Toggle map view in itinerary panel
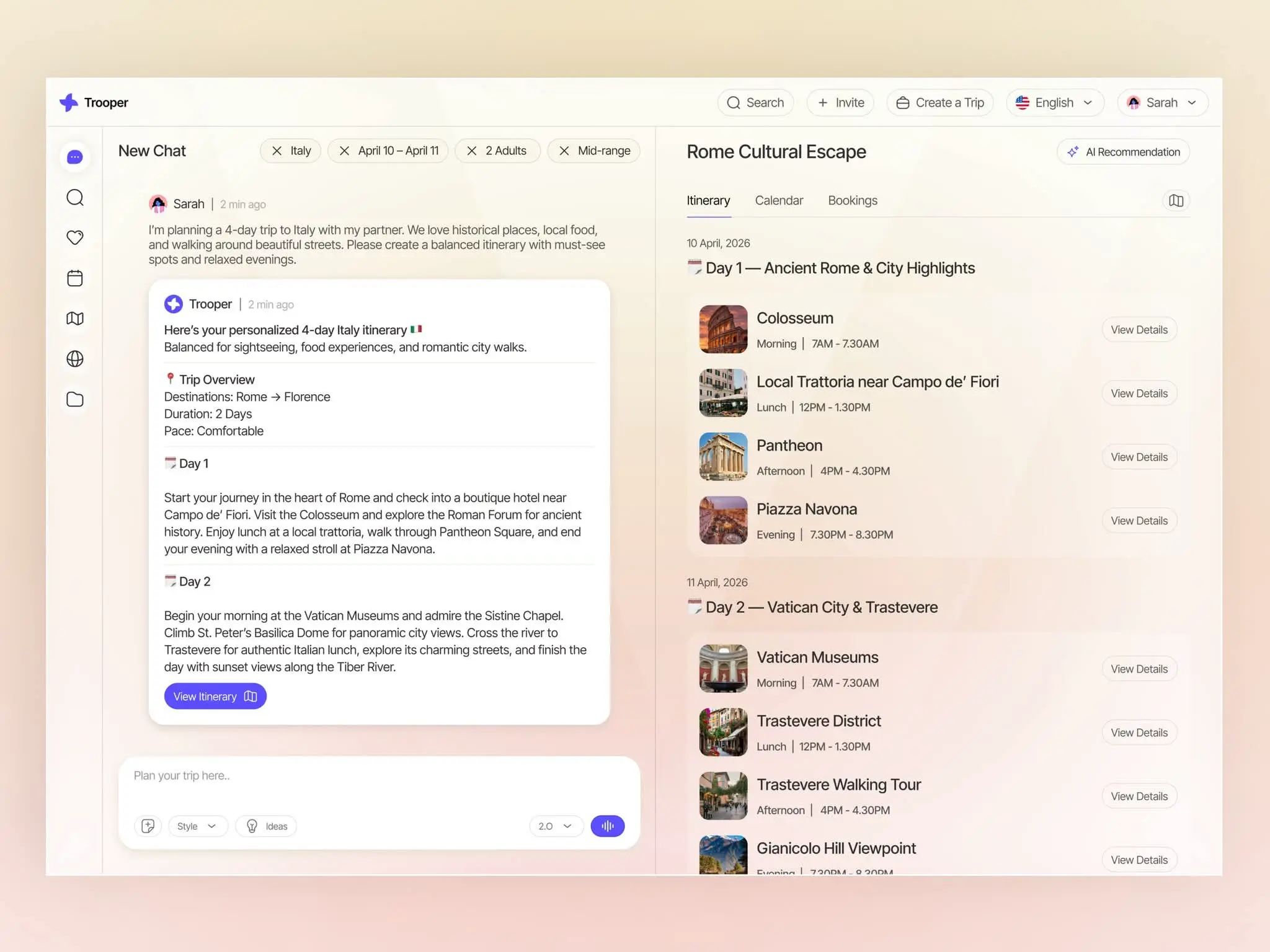Screen dimensions: 1270x952 click(x=1176, y=200)
